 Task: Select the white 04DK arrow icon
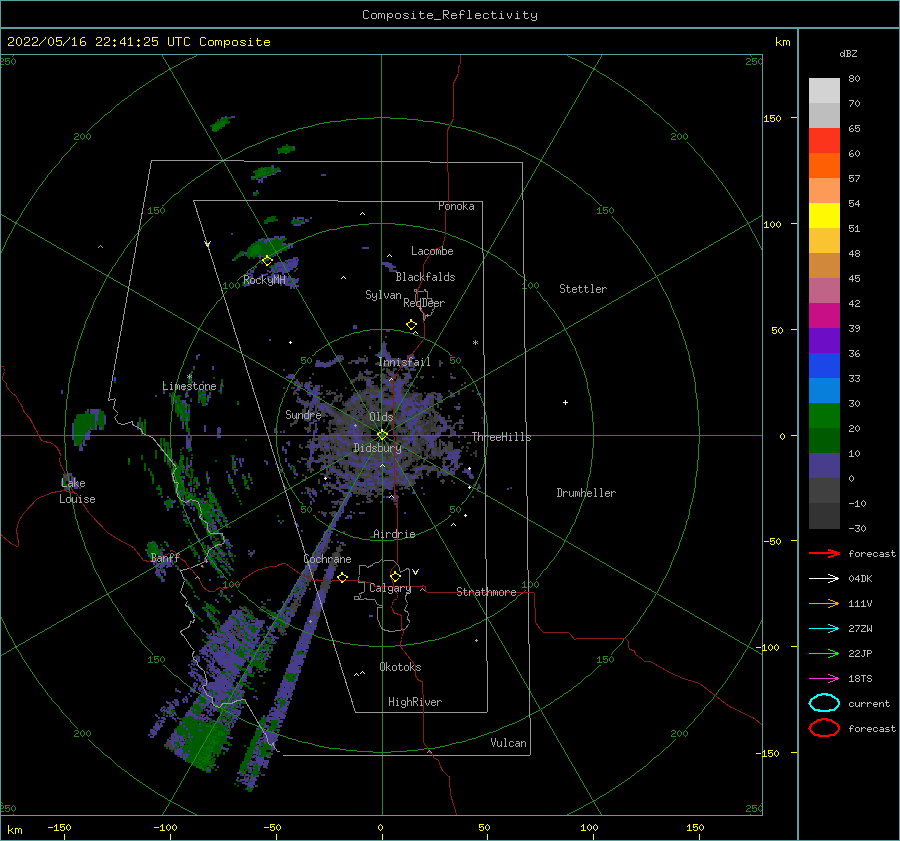click(824, 578)
